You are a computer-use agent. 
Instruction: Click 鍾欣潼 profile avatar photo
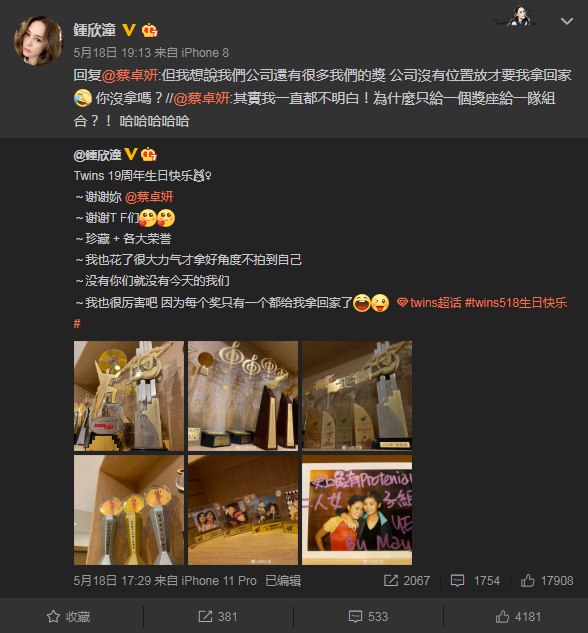pyautogui.click(x=38, y=41)
